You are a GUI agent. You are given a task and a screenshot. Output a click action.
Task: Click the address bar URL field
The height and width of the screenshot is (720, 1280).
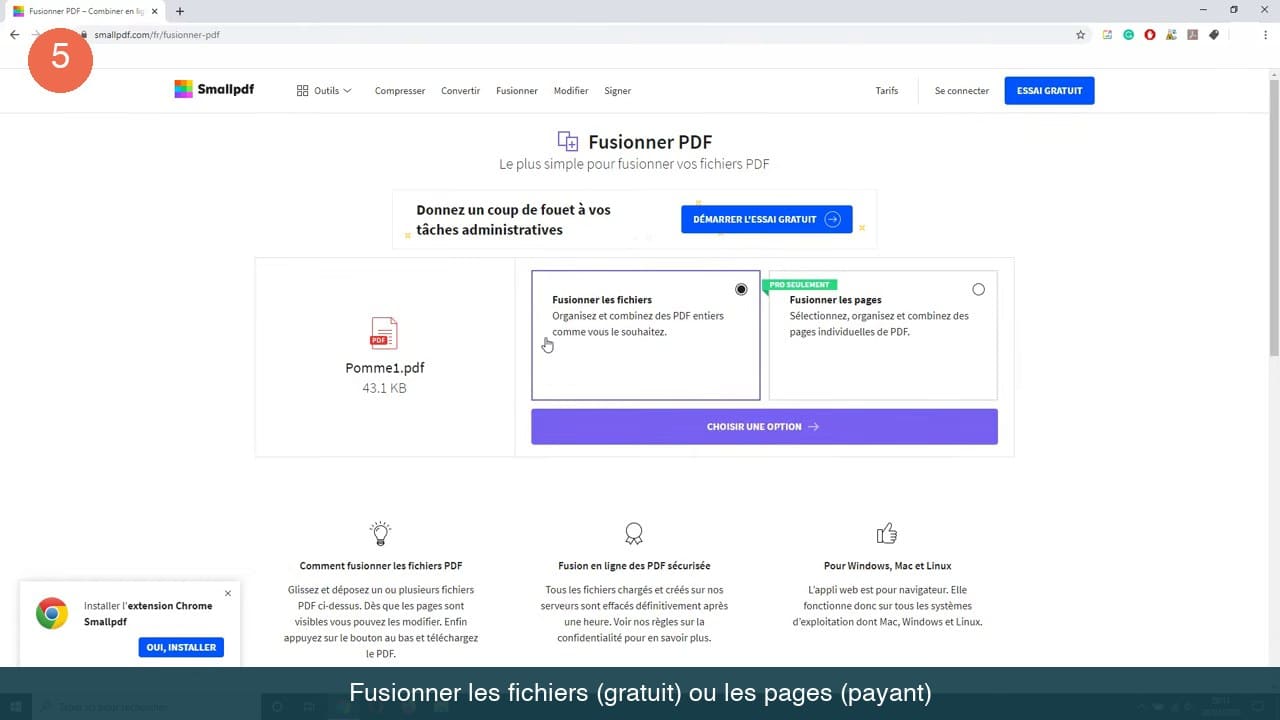pyautogui.click(x=580, y=34)
